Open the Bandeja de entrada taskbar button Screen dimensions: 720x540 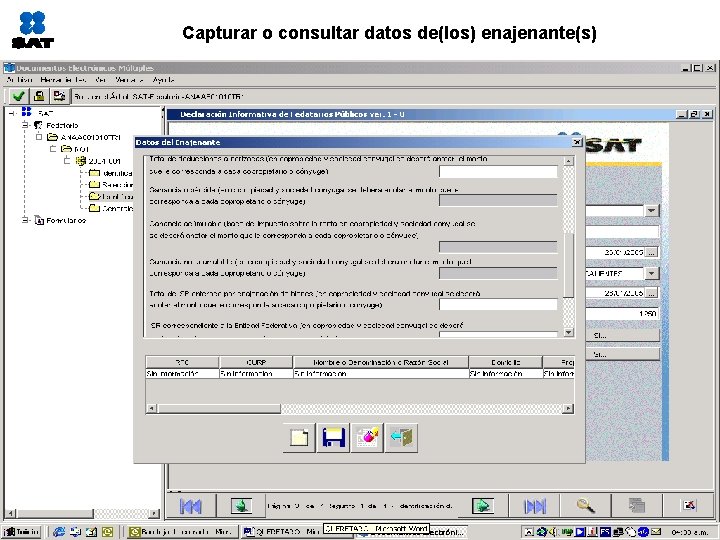[181, 532]
